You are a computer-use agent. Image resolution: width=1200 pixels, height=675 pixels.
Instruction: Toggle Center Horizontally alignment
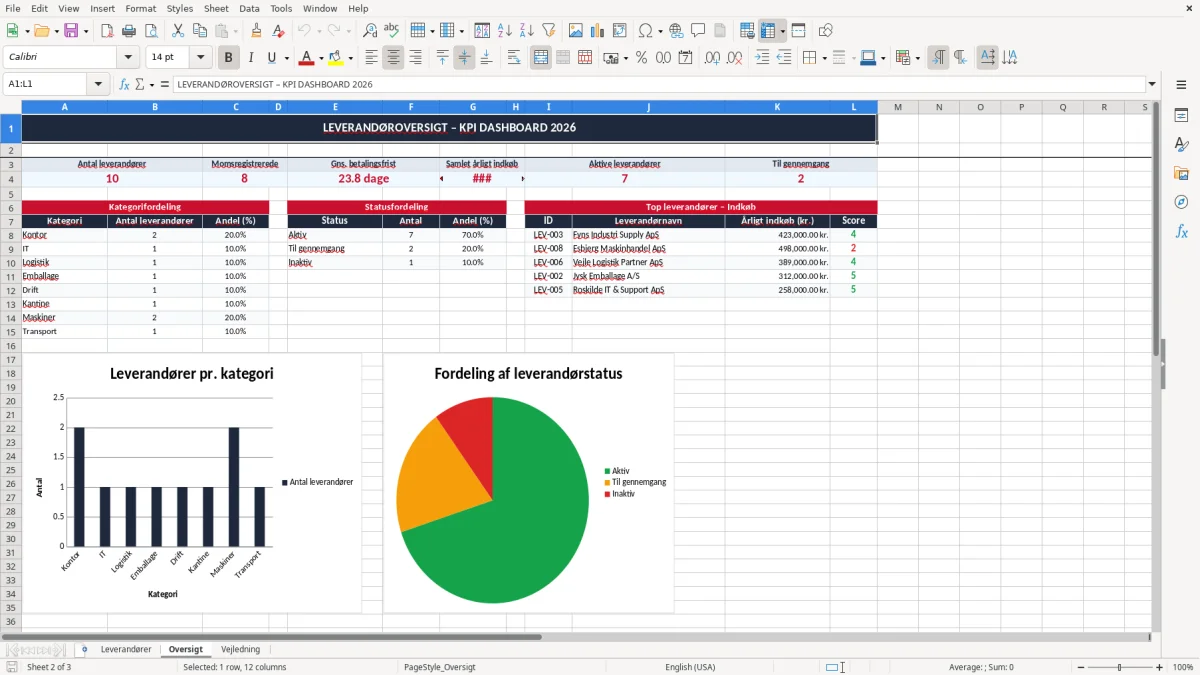pyautogui.click(x=393, y=58)
